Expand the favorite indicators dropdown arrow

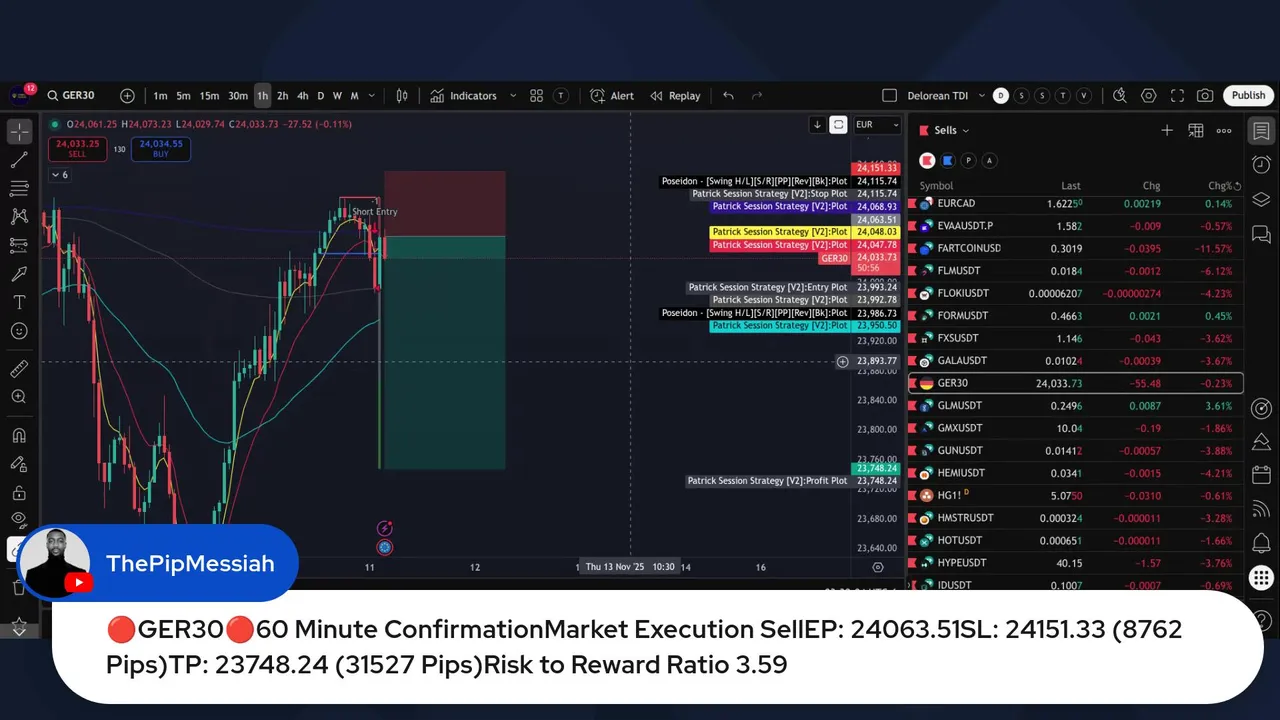coord(513,96)
